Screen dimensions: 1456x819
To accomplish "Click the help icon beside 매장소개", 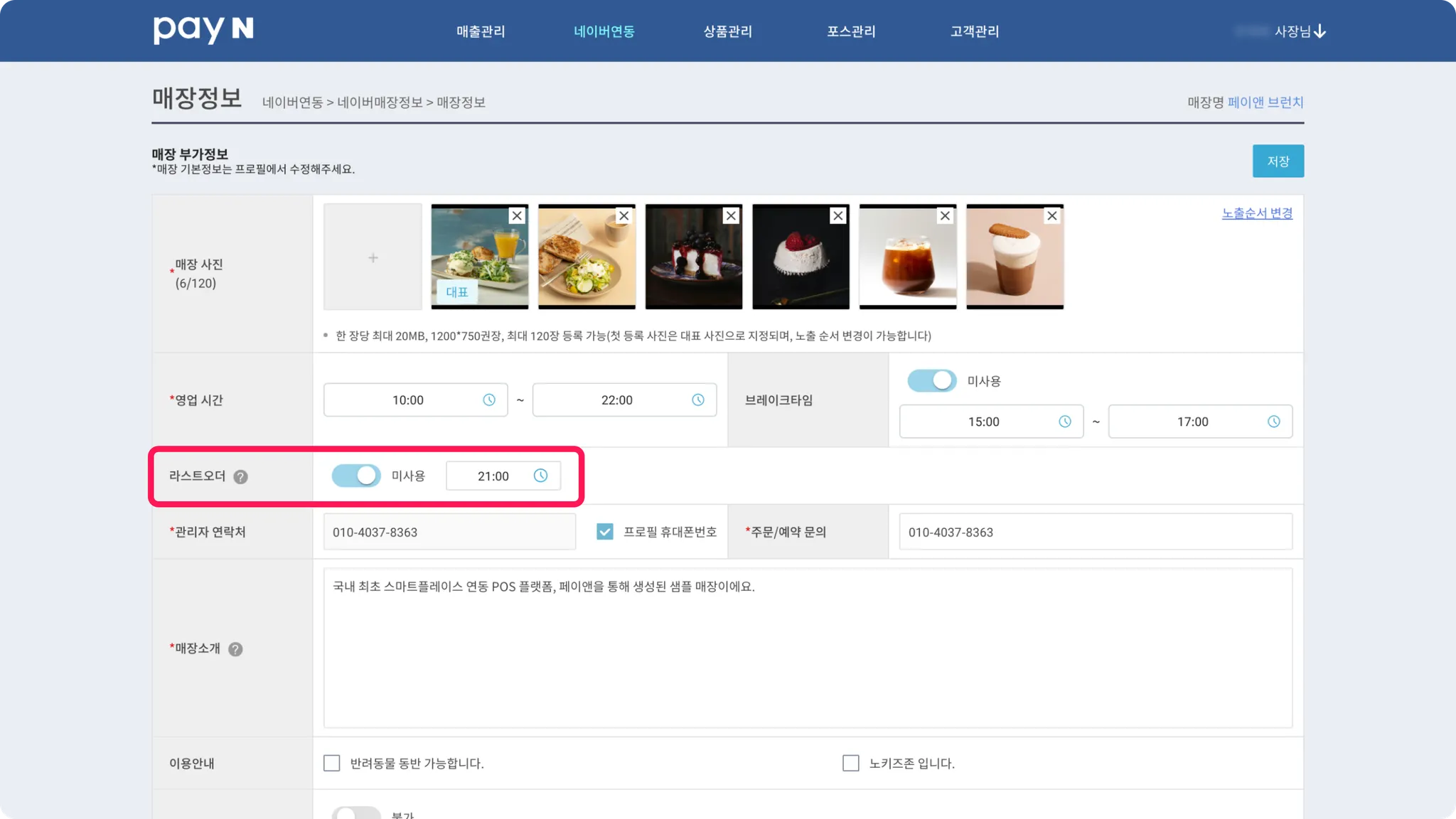I will 235,649.
